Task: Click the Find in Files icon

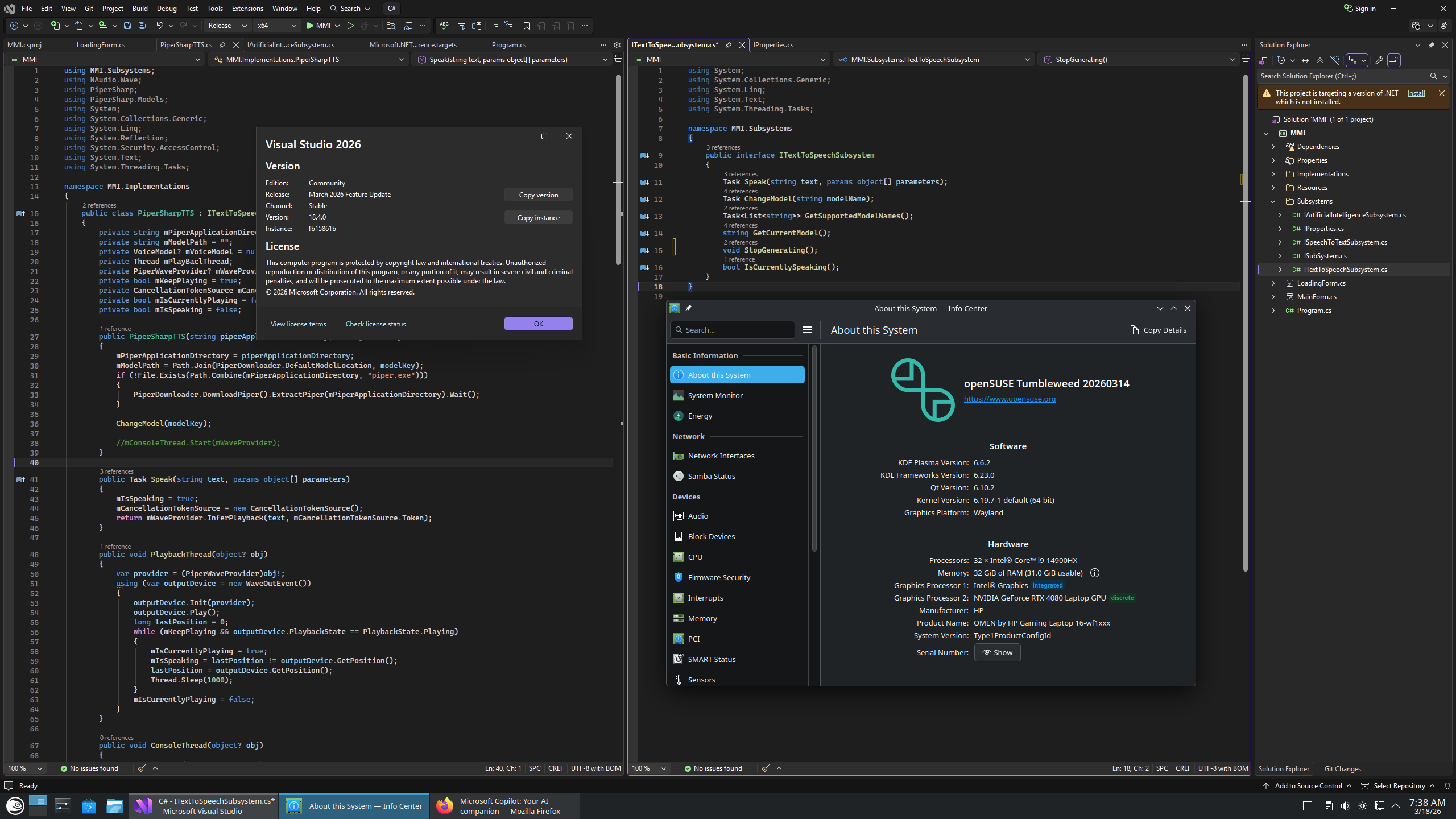Action: pos(391,26)
